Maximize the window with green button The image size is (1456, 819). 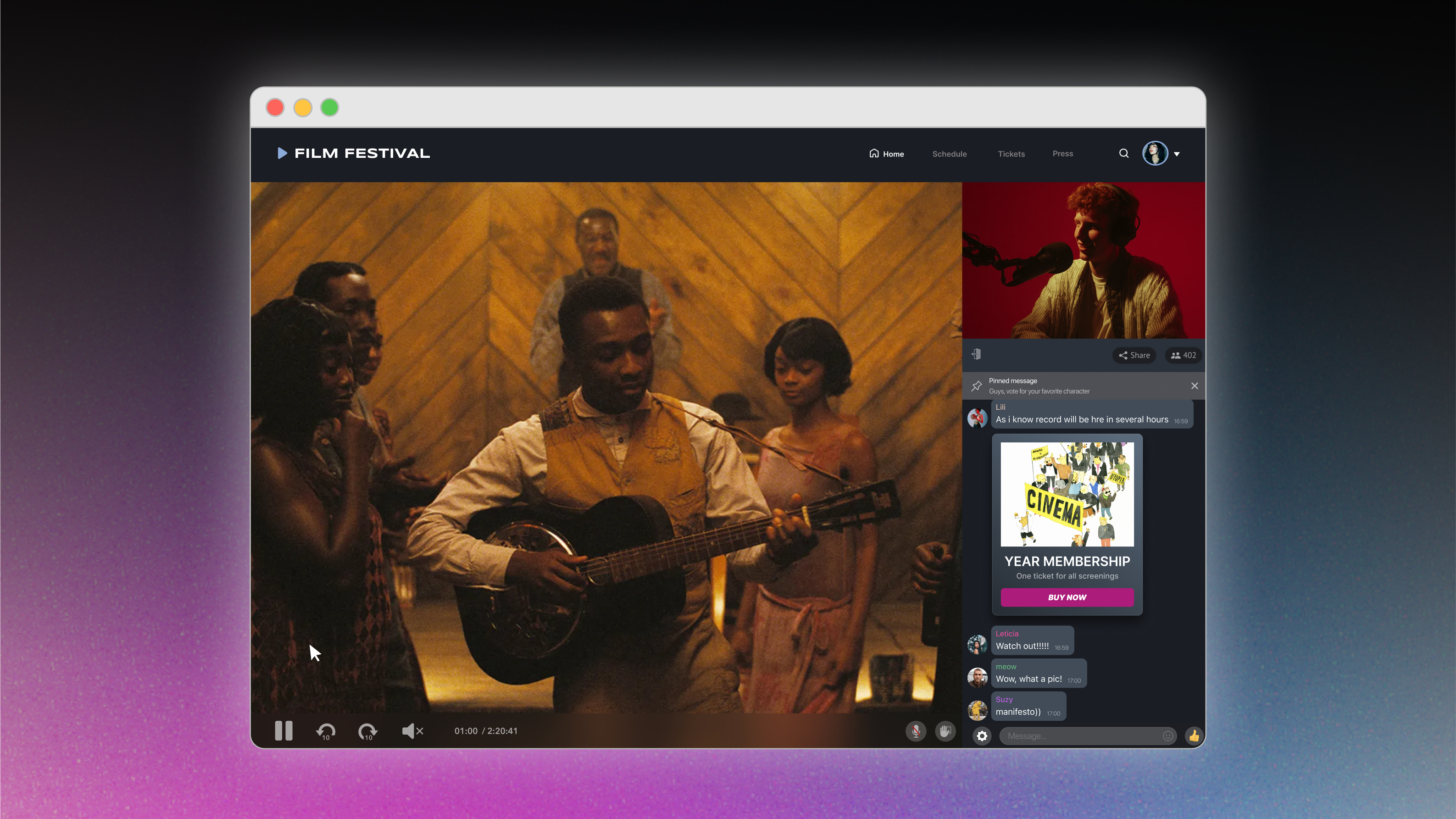coord(329,107)
